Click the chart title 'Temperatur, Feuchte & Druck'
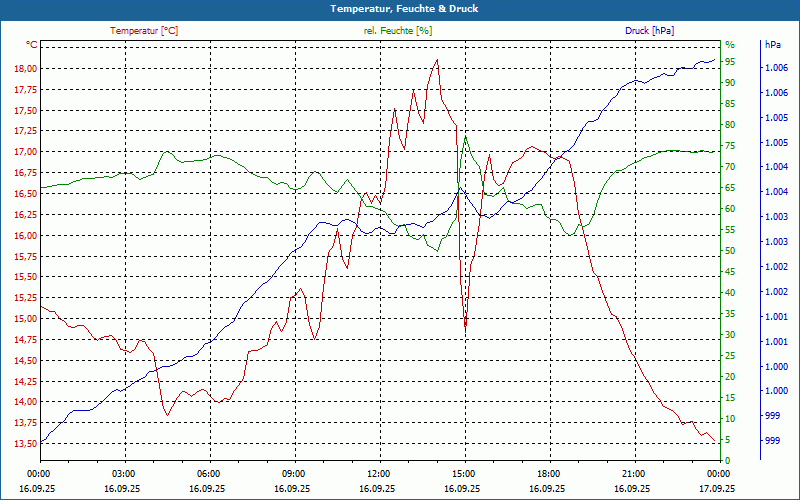This screenshot has width=800, height=500. tap(404, 9)
